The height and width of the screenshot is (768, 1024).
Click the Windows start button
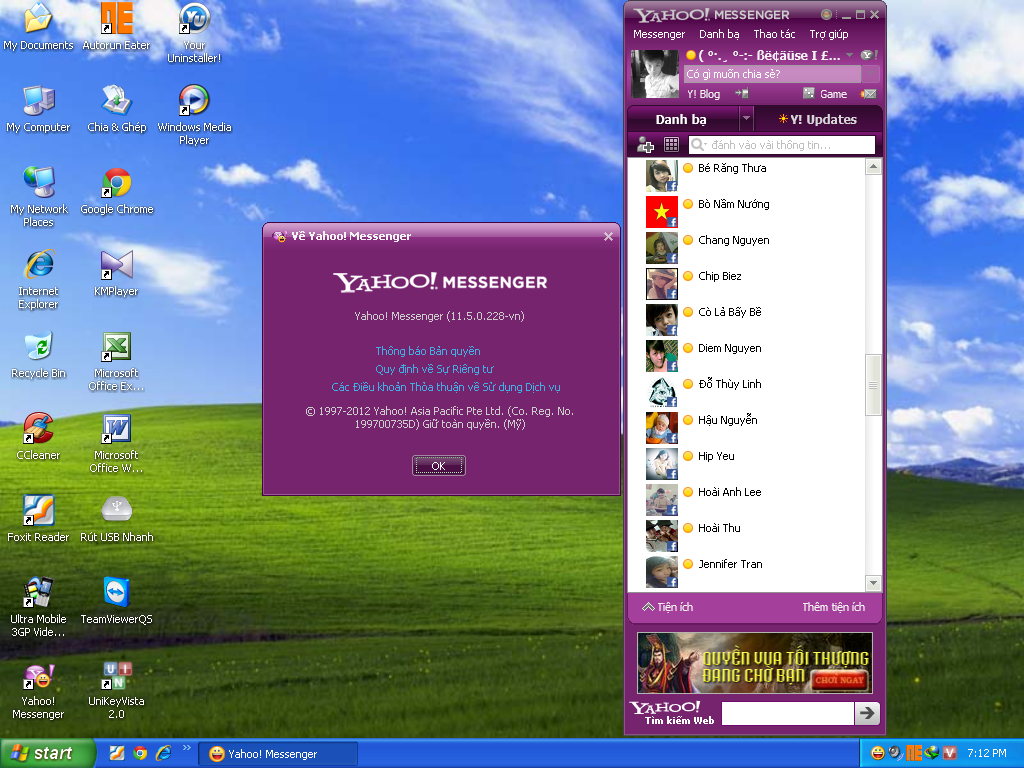[x=46, y=753]
